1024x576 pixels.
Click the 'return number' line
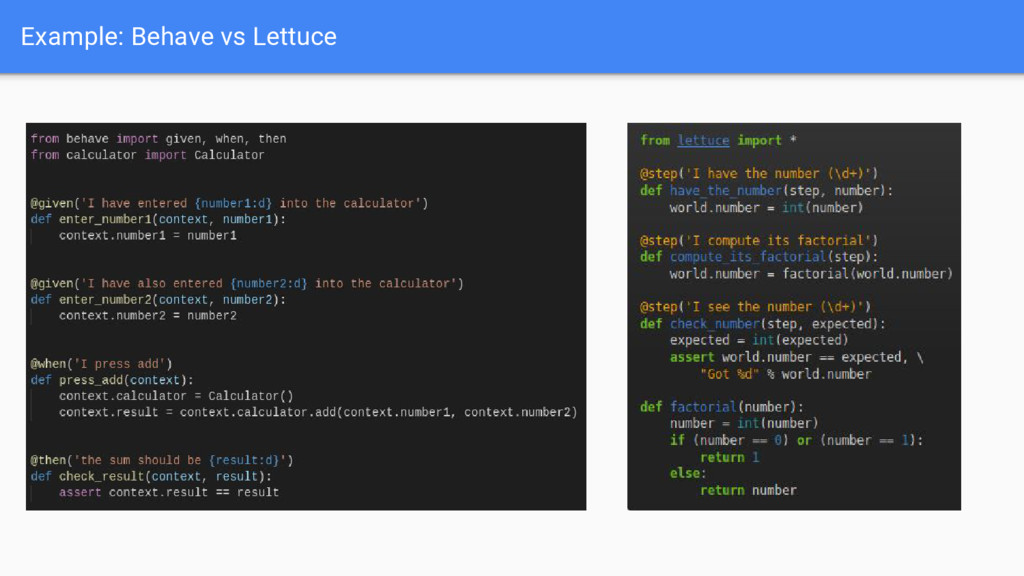tap(748, 490)
